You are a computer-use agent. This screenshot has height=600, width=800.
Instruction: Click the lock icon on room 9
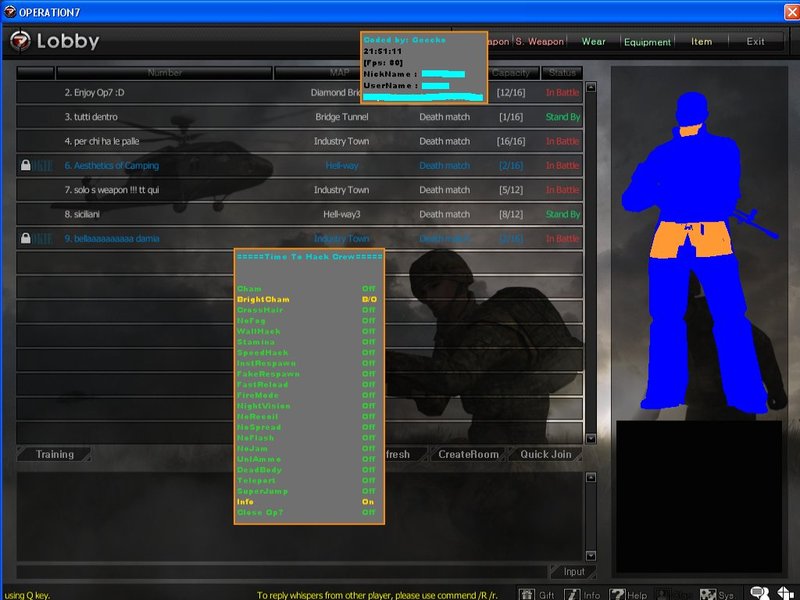26,238
